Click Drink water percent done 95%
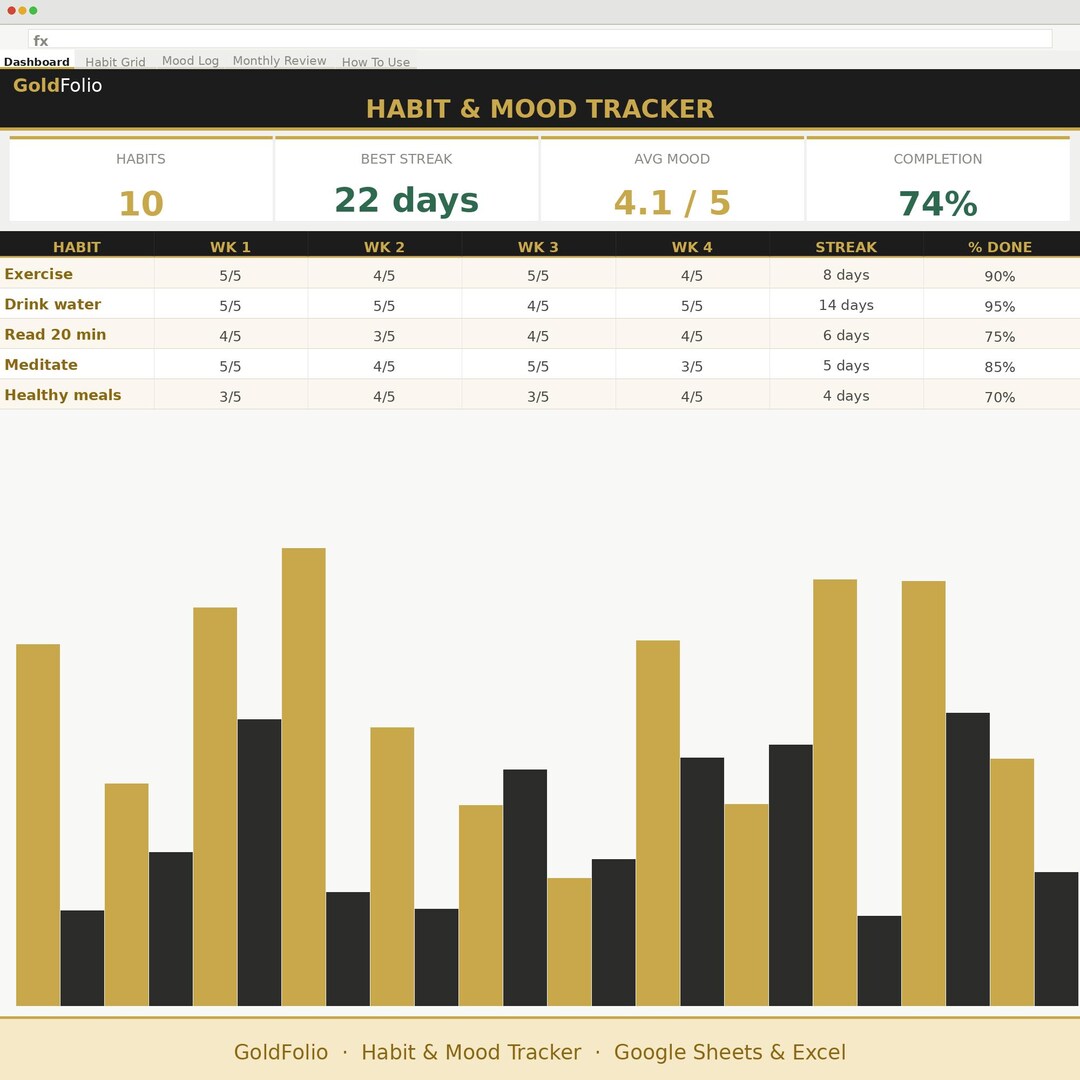This screenshot has width=1080, height=1080. pos(999,306)
